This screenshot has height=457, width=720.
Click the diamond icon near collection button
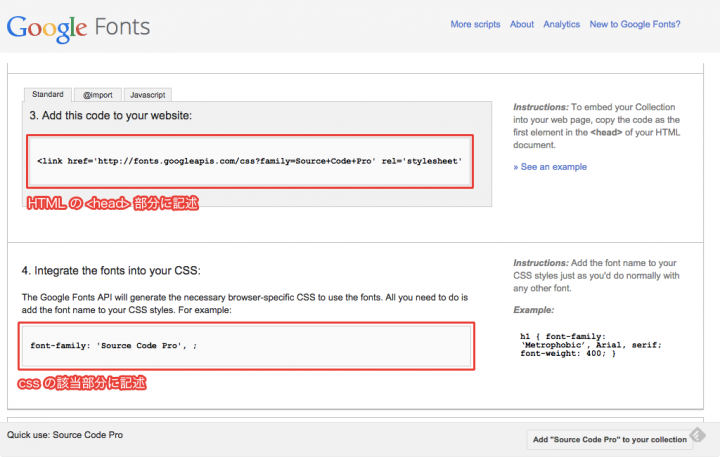[698, 434]
